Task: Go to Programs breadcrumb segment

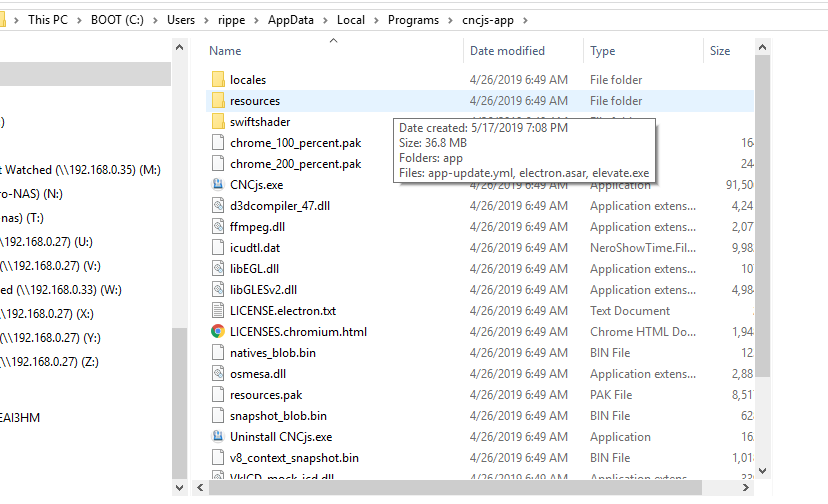Action: coord(413,20)
